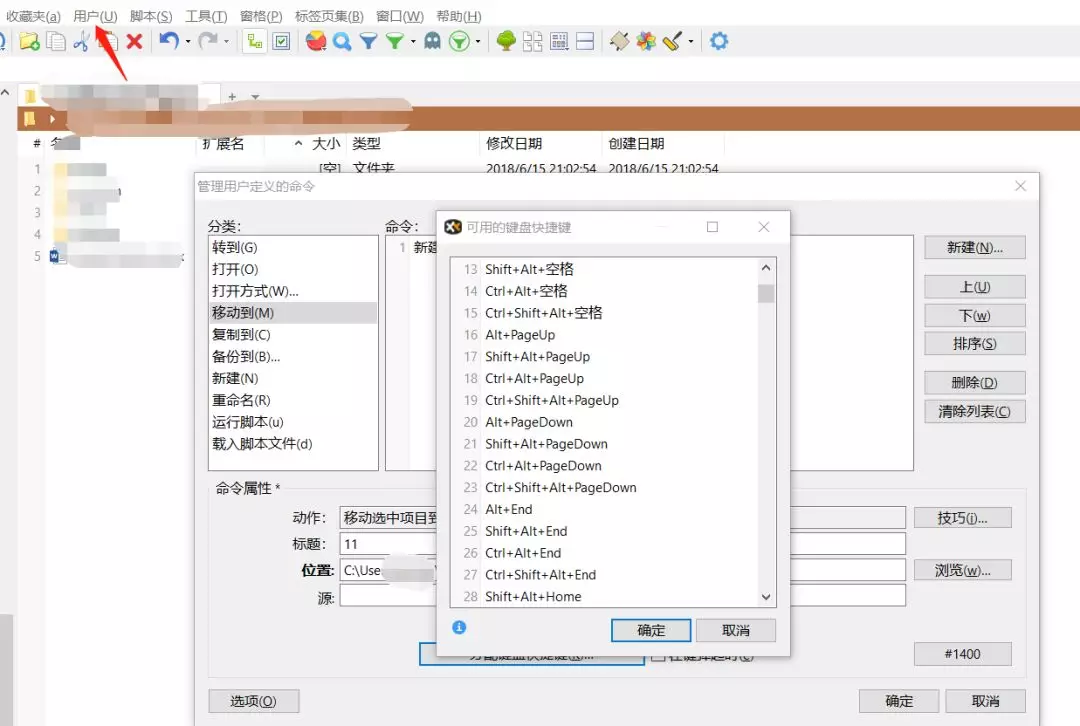Click the green funnel visual filter icon
This screenshot has height=726, width=1080.
(x=395, y=41)
